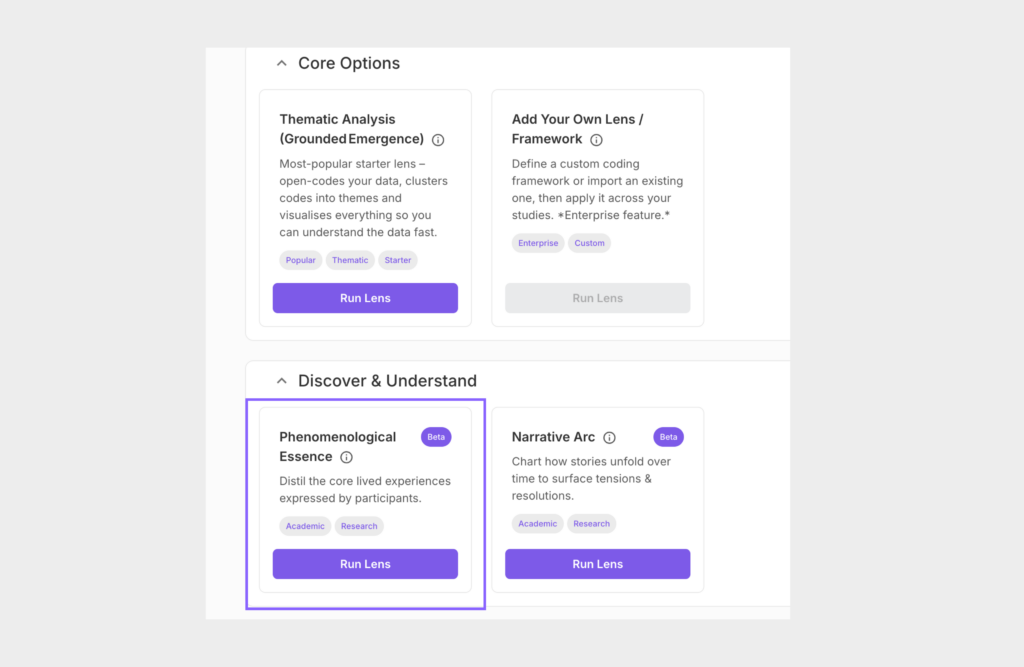Select the Thematic tag
Viewport: 1024px width, 667px height.
pyautogui.click(x=350, y=260)
